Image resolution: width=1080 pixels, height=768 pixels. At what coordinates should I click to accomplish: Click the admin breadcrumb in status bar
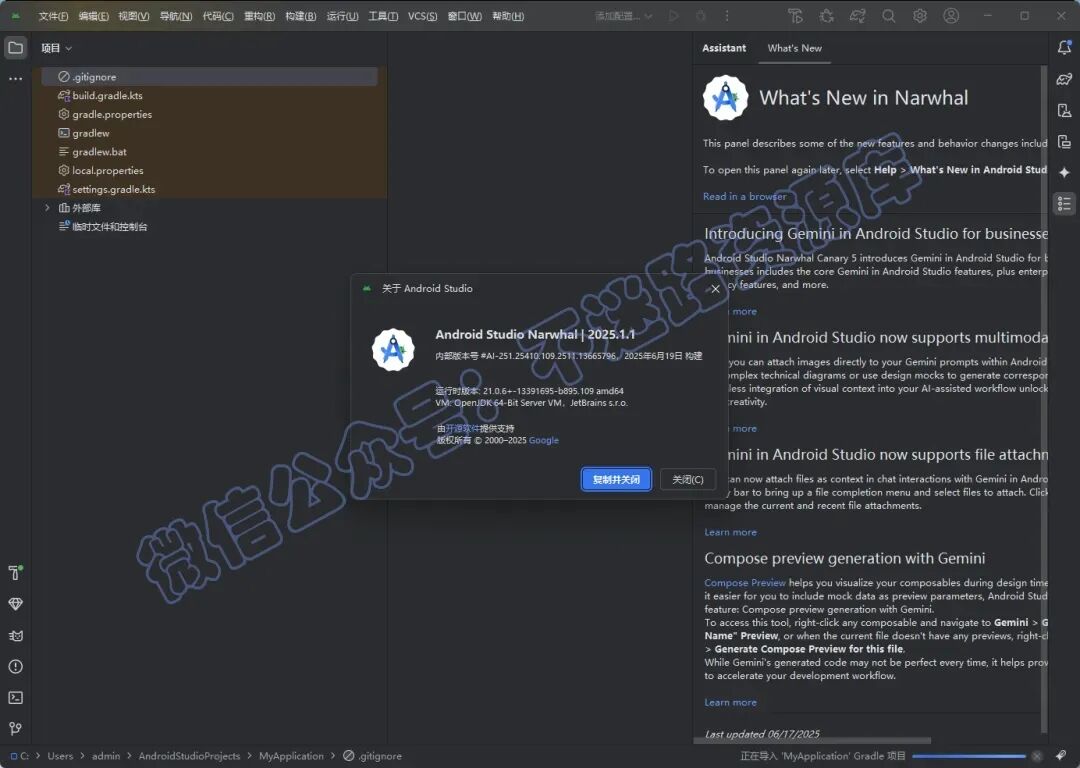pyautogui.click(x=106, y=756)
